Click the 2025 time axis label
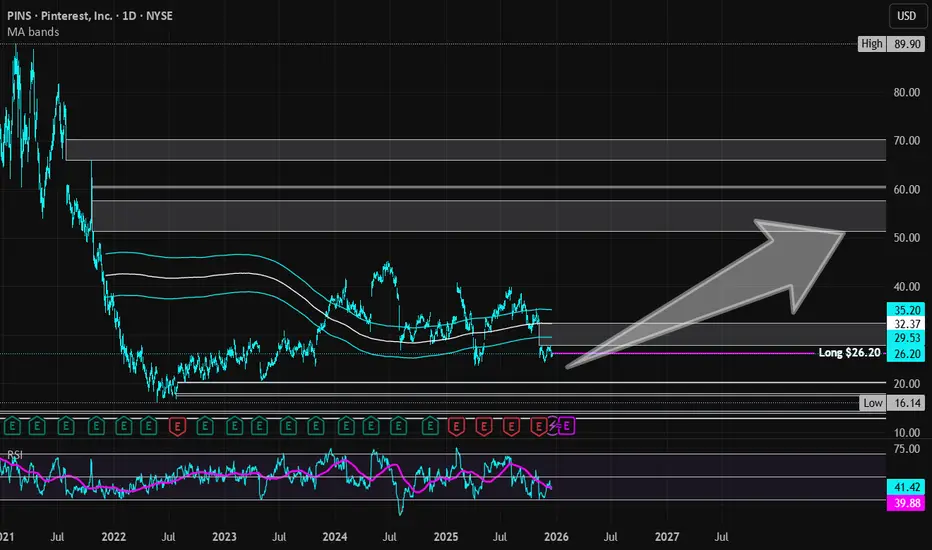Image resolution: width=932 pixels, height=550 pixels. tap(446, 537)
